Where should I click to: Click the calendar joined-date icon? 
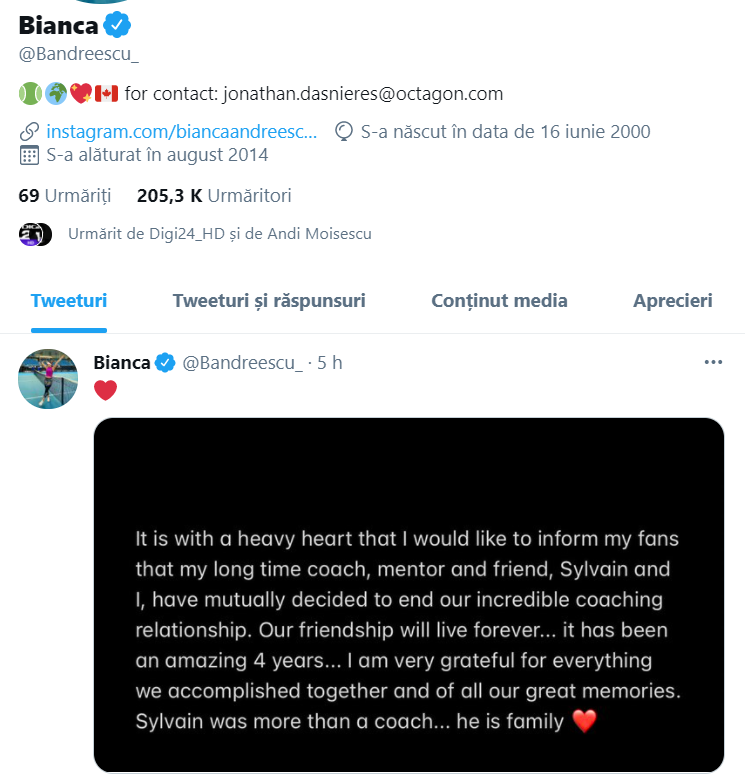point(30,155)
